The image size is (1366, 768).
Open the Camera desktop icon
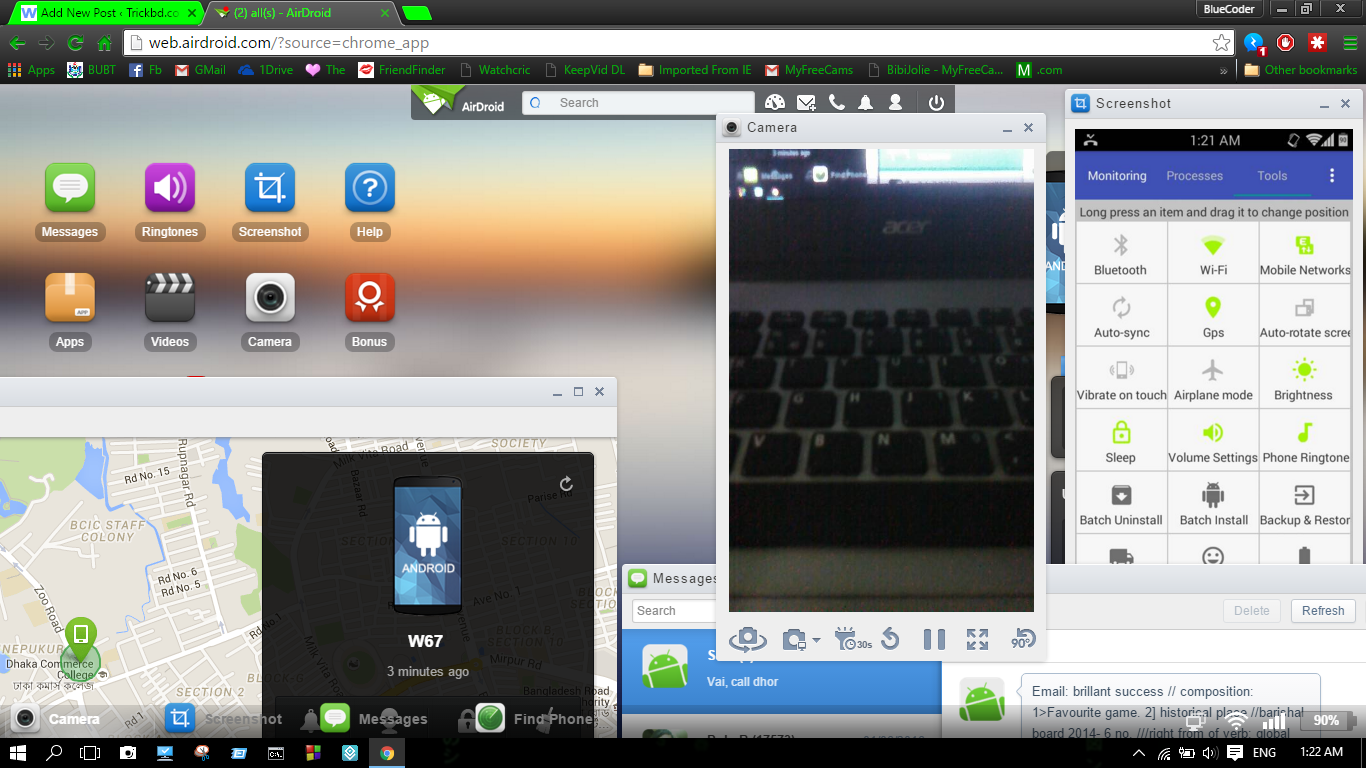pos(270,298)
